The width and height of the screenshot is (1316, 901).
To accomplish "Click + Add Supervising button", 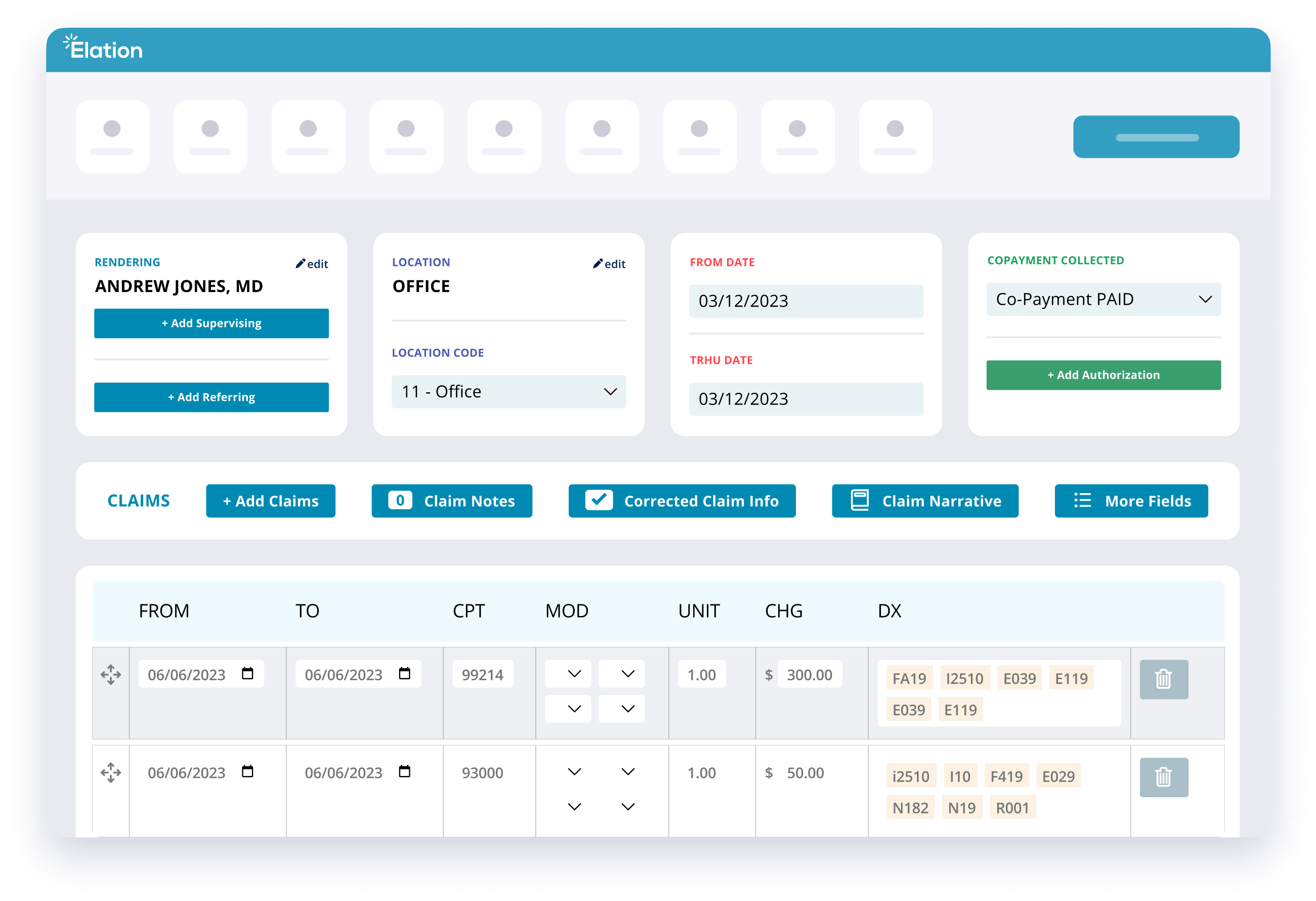I will [211, 323].
